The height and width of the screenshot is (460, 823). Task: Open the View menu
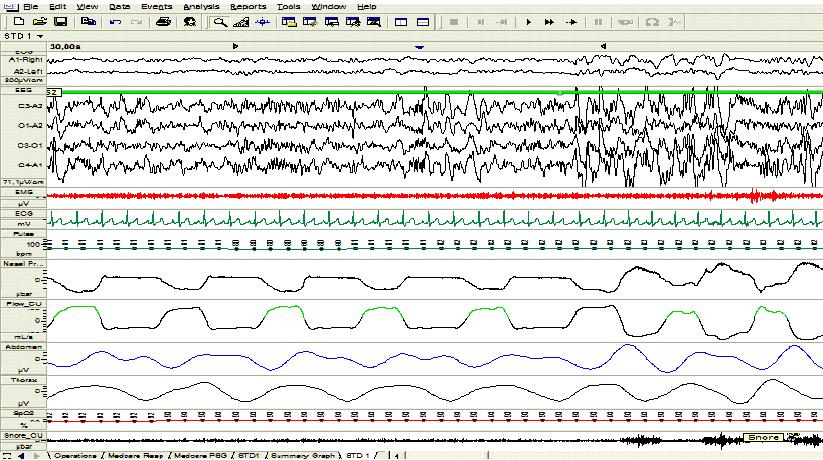coord(87,6)
